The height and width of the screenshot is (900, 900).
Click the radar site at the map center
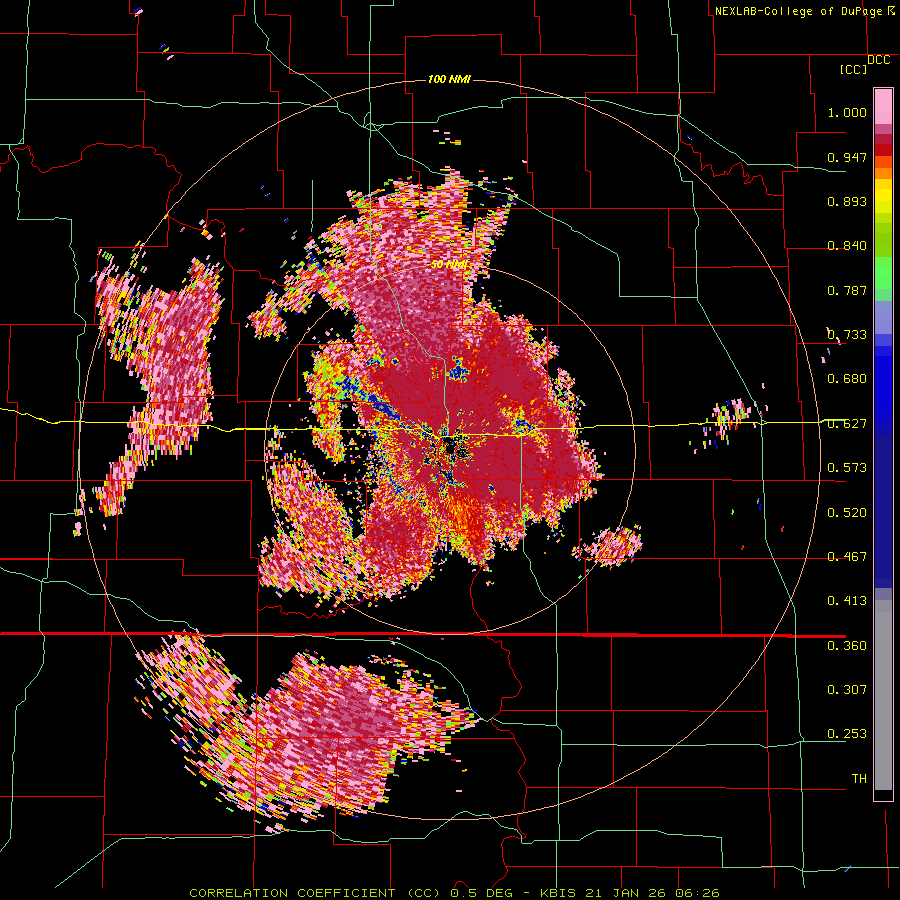coord(452,449)
